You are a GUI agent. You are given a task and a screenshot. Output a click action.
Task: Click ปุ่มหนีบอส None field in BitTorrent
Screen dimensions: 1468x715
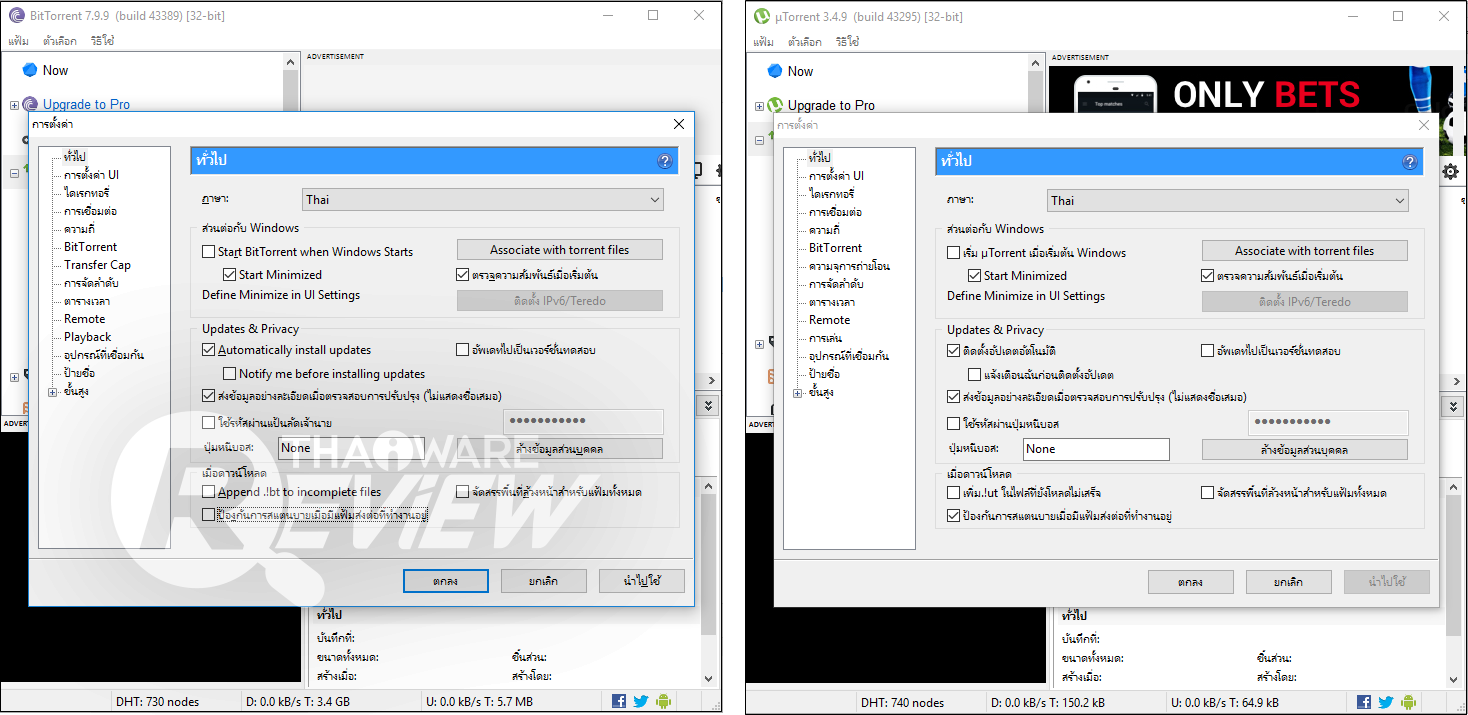[351, 448]
